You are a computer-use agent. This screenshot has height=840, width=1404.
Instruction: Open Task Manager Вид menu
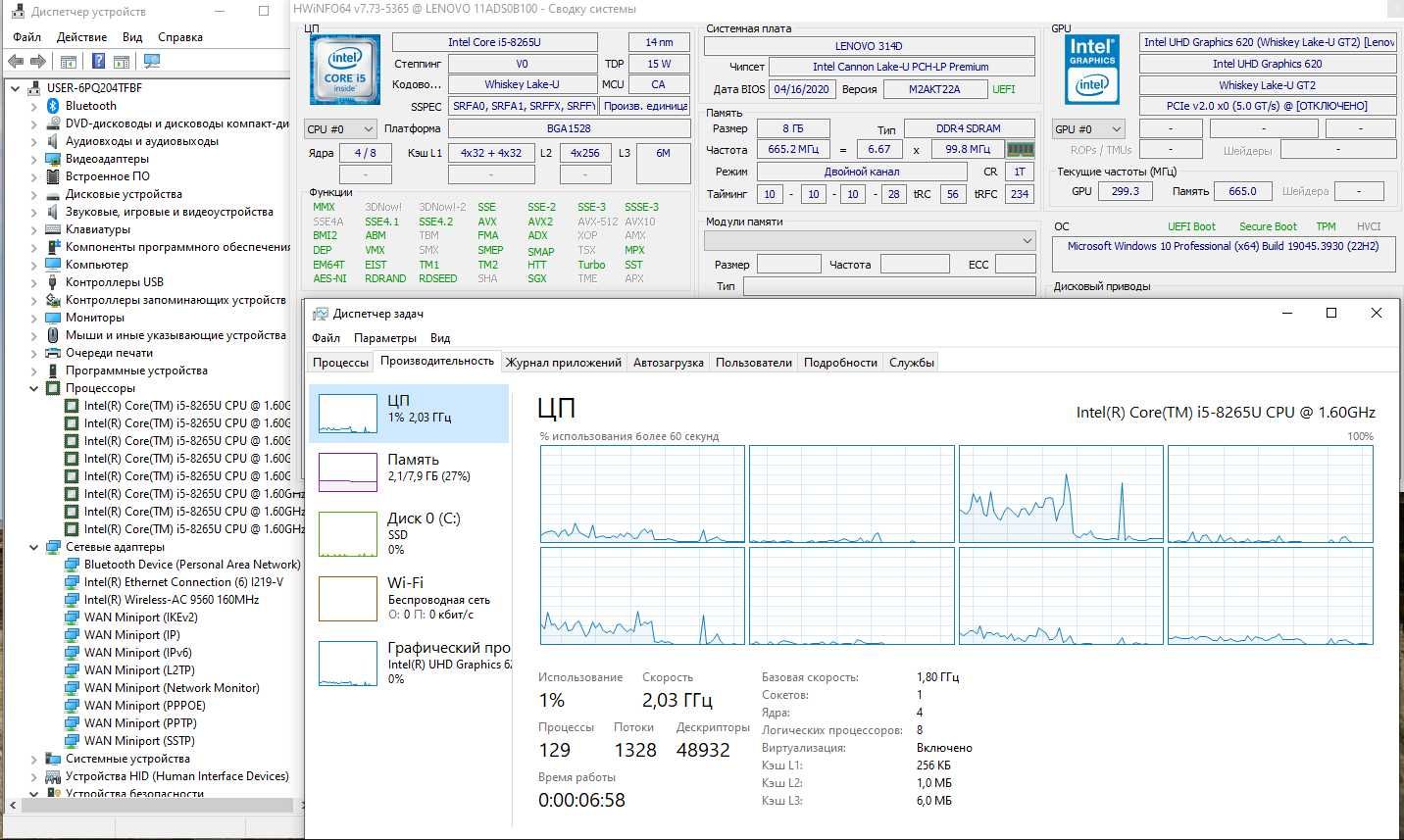440,338
